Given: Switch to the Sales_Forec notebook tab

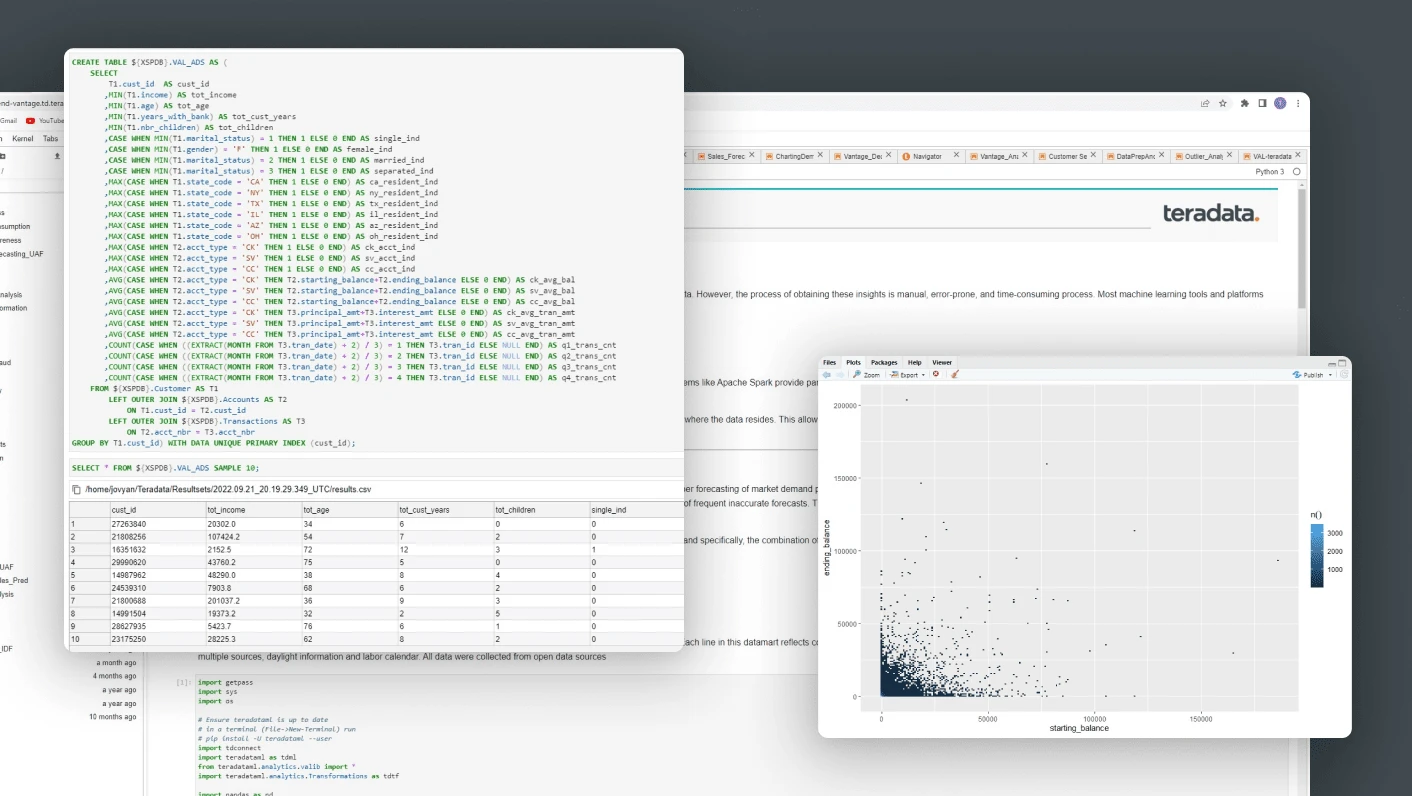Looking at the screenshot, I should pyautogui.click(x=724, y=157).
